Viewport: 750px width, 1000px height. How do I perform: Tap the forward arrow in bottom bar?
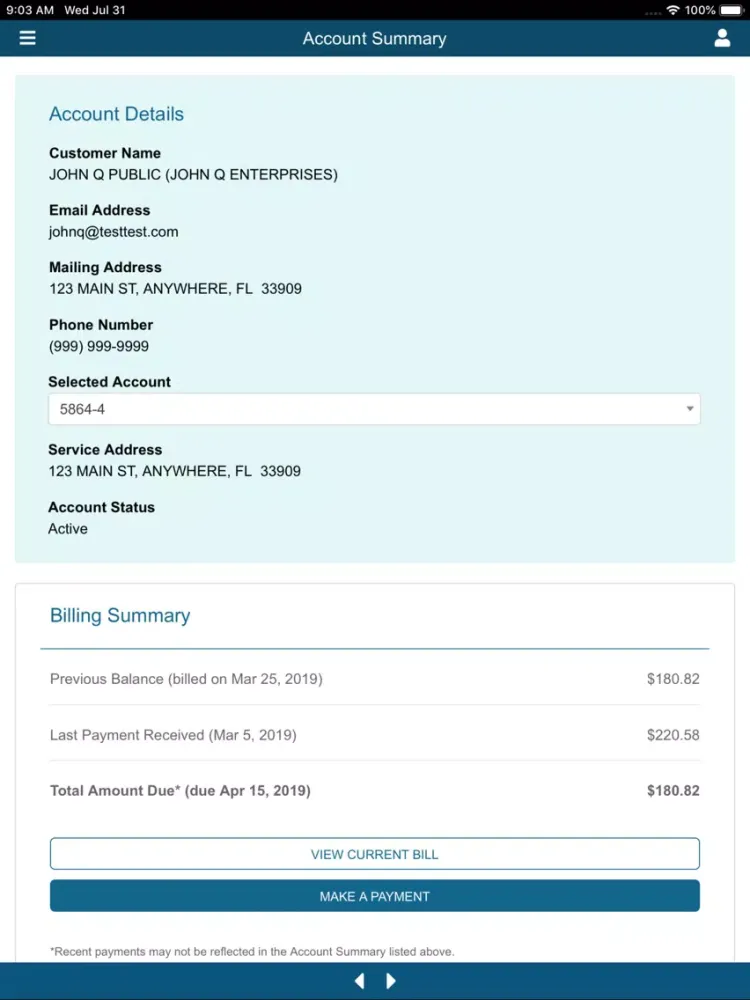click(391, 981)
